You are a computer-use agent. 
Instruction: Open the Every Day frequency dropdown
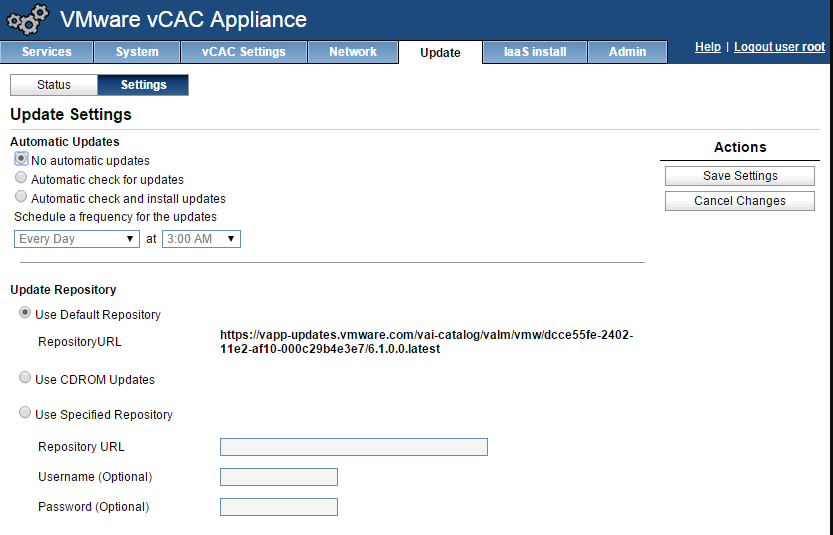[77, 239]
